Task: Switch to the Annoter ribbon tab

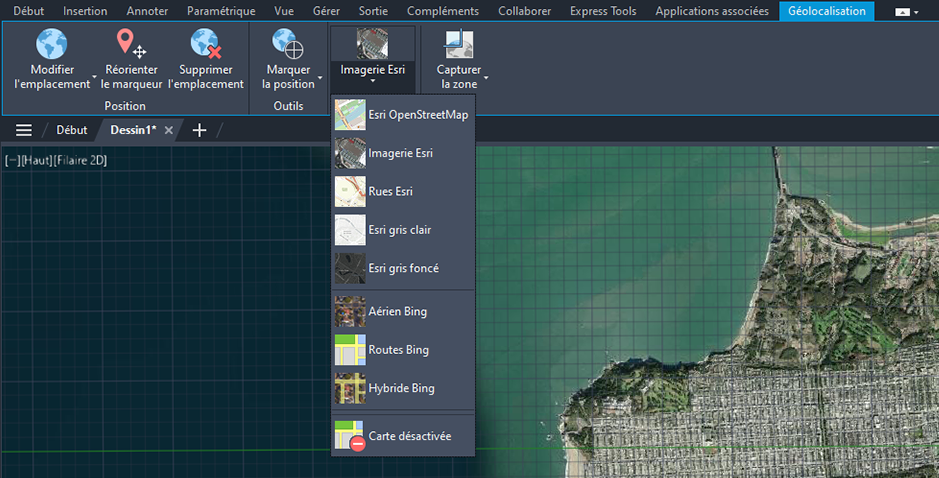Action: point(147,11)
